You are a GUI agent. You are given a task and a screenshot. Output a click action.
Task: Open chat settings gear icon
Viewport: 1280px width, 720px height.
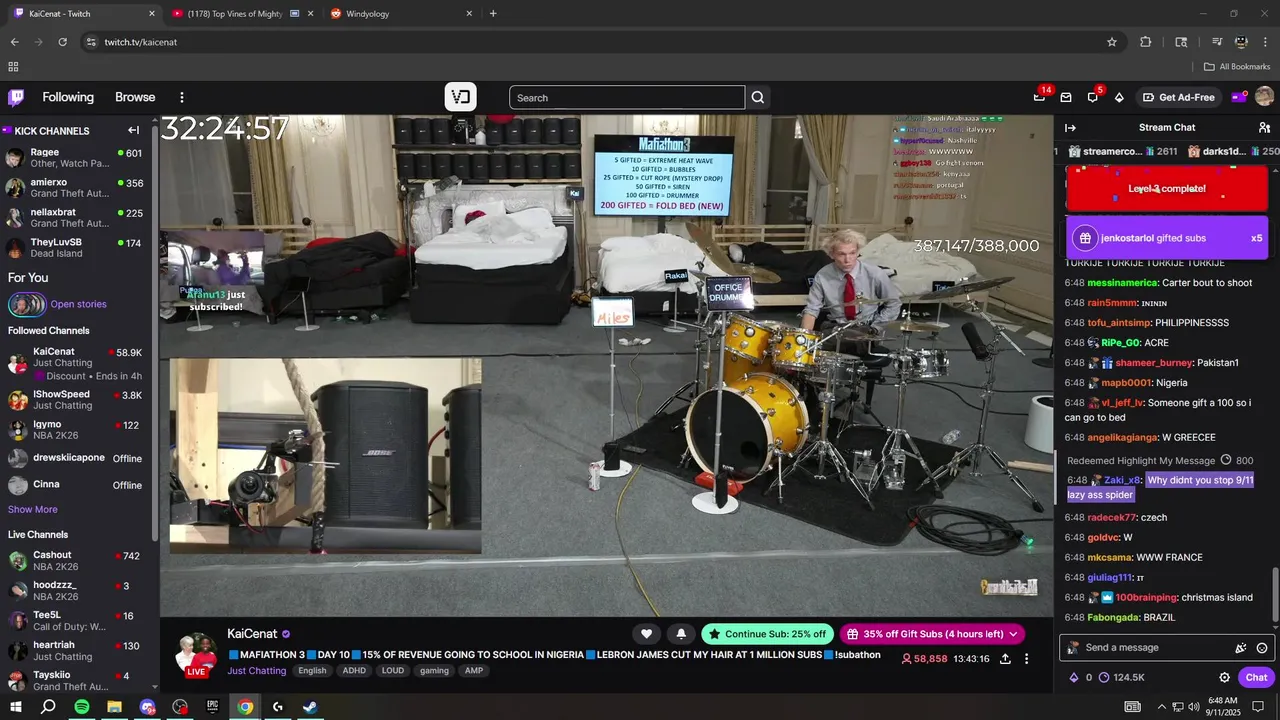pyautogui.click(x=1225, y=677)
